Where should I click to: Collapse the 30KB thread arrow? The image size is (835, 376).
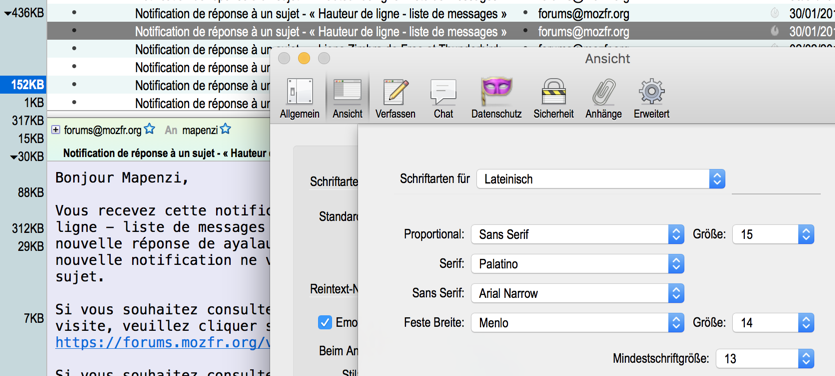click(x=13, y=157)
